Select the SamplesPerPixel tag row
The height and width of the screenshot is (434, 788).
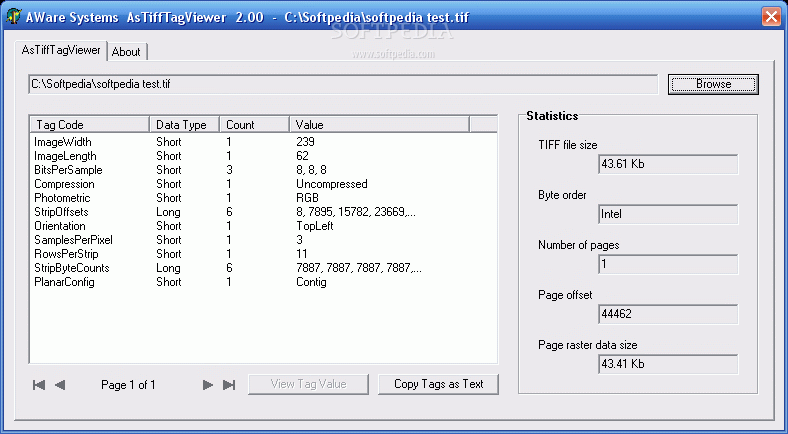[263, 240]
